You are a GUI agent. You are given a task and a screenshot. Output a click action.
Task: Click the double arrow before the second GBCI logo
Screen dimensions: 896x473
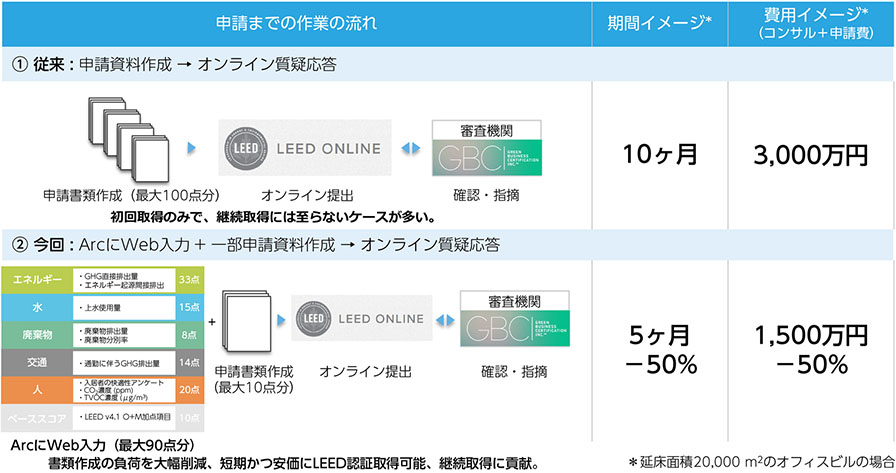(x=446, y=320)
